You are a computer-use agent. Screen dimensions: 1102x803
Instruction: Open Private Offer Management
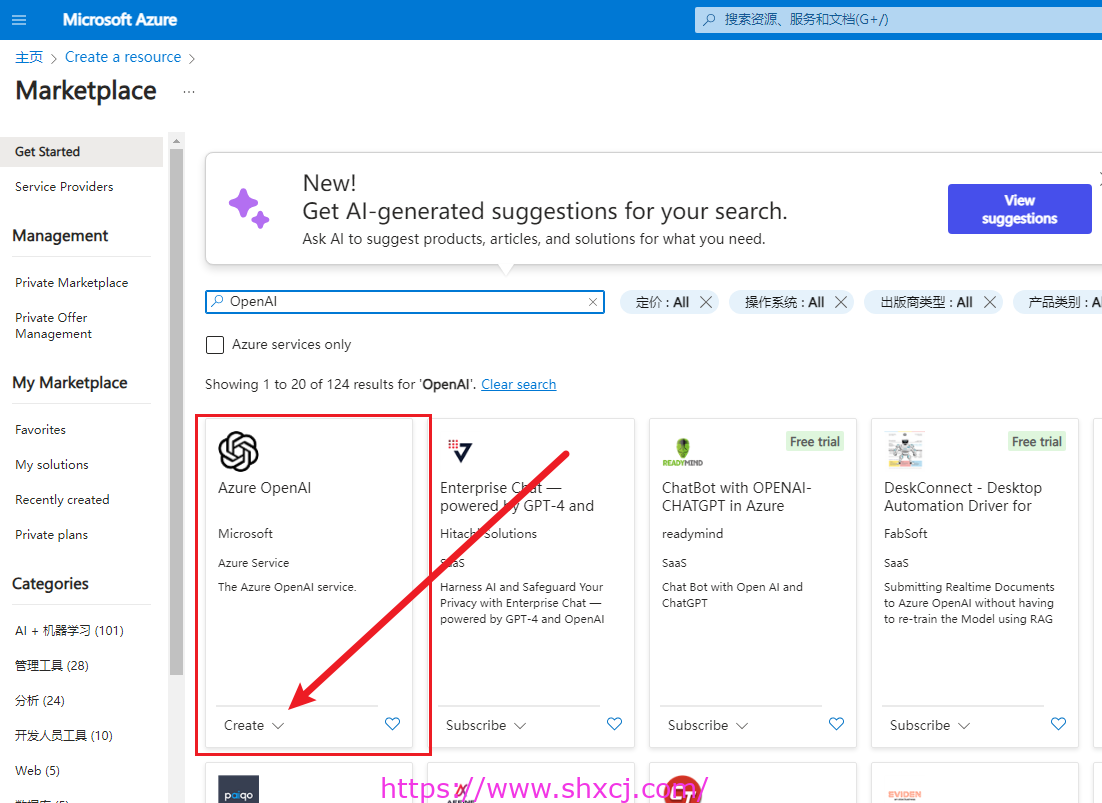point(53,325)
